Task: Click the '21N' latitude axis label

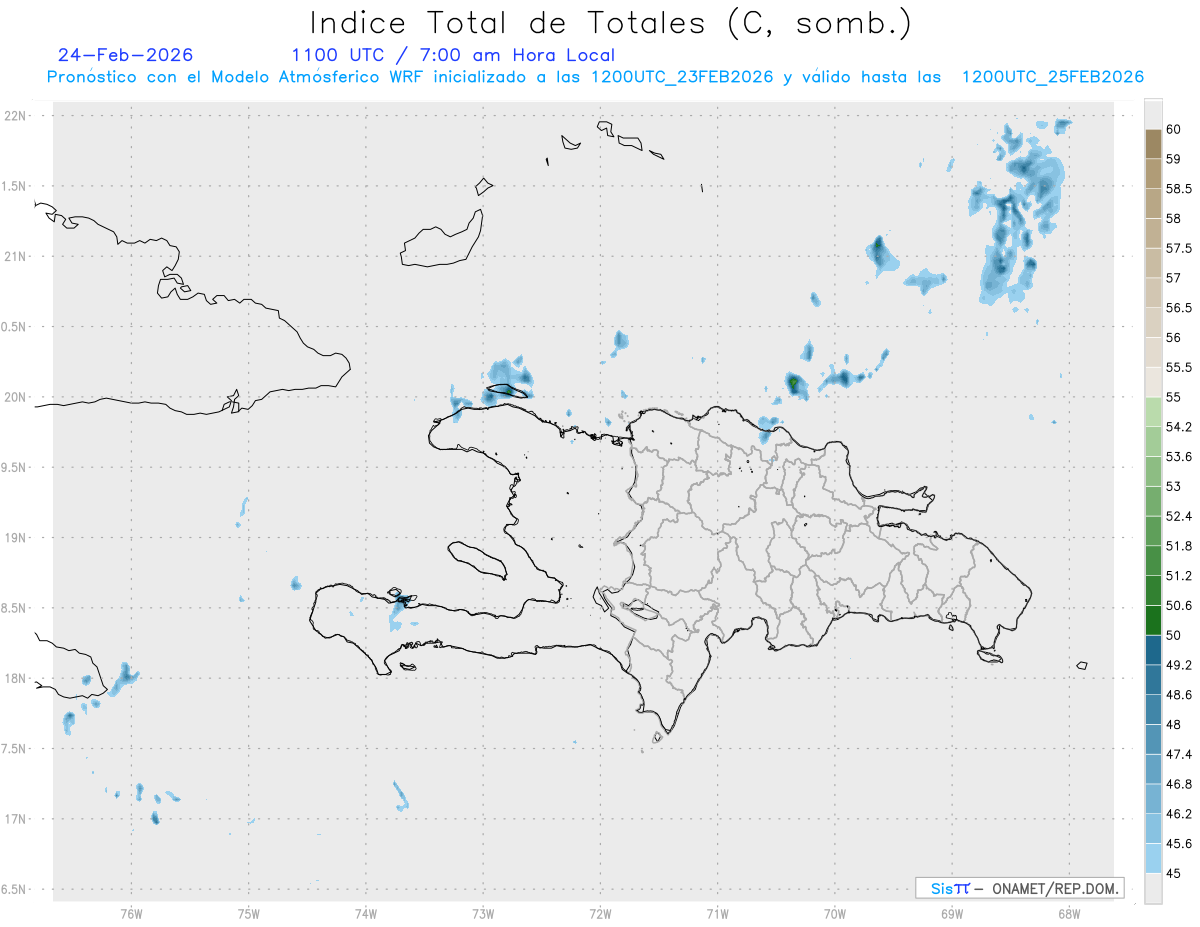Action: point(17,257)
